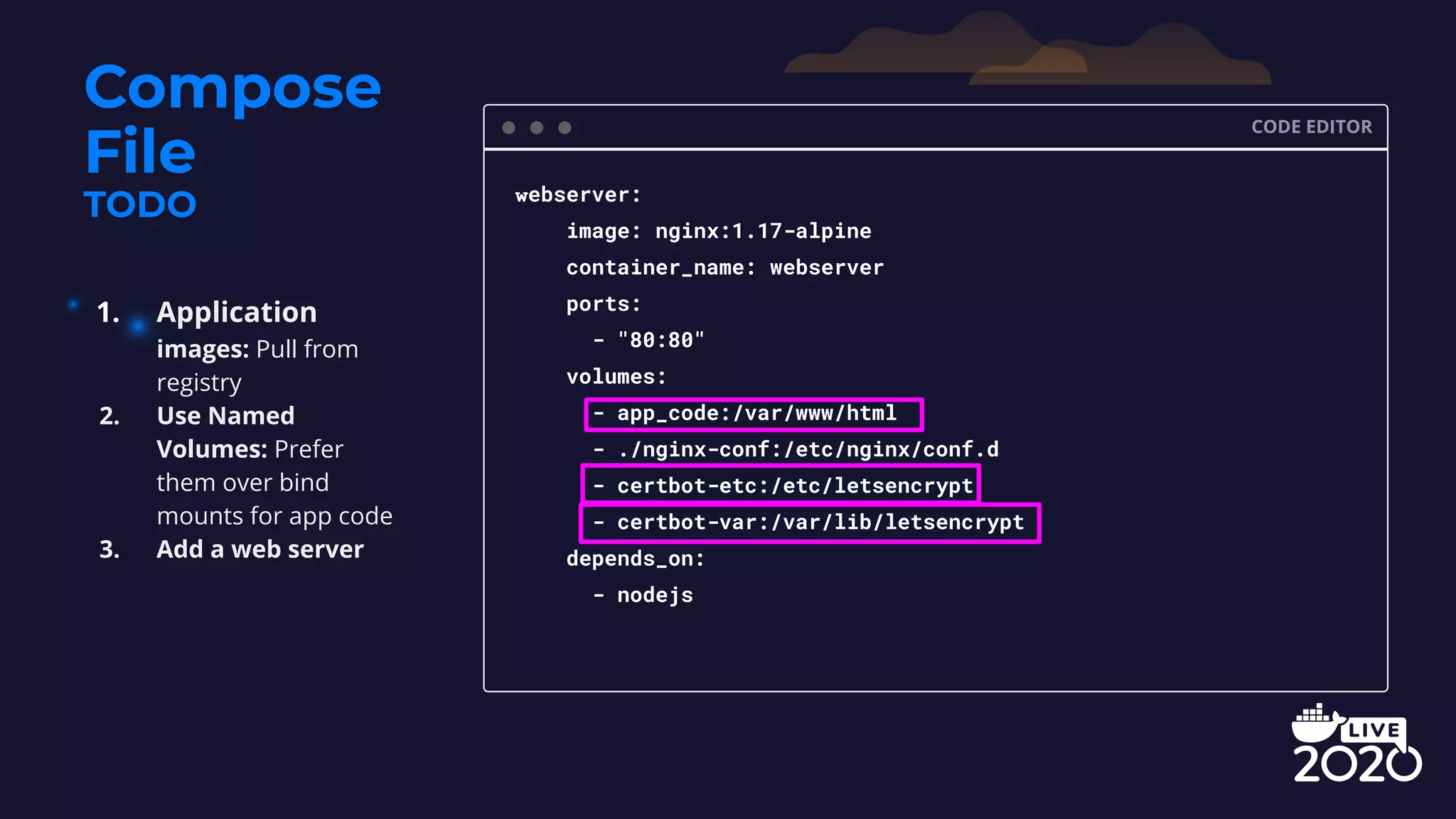The image size is (1456, 819).
Task: Click the Add a web server item
Action: (259, 550)
